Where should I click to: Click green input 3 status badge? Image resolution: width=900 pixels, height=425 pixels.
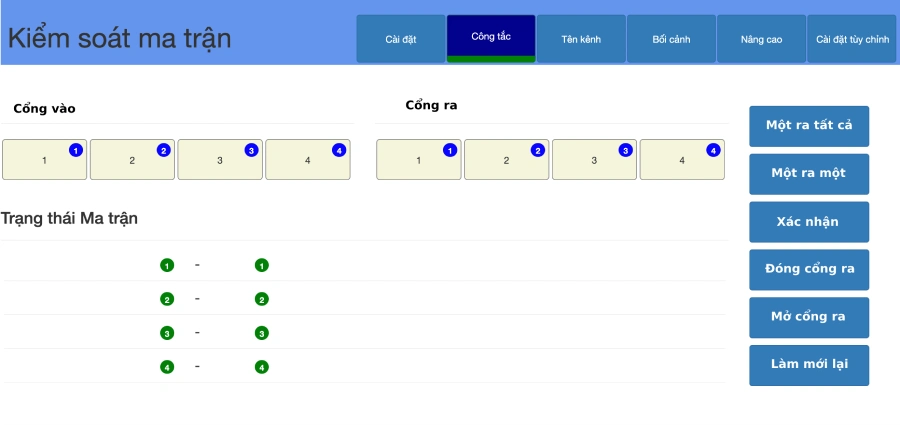click(167, 333)
